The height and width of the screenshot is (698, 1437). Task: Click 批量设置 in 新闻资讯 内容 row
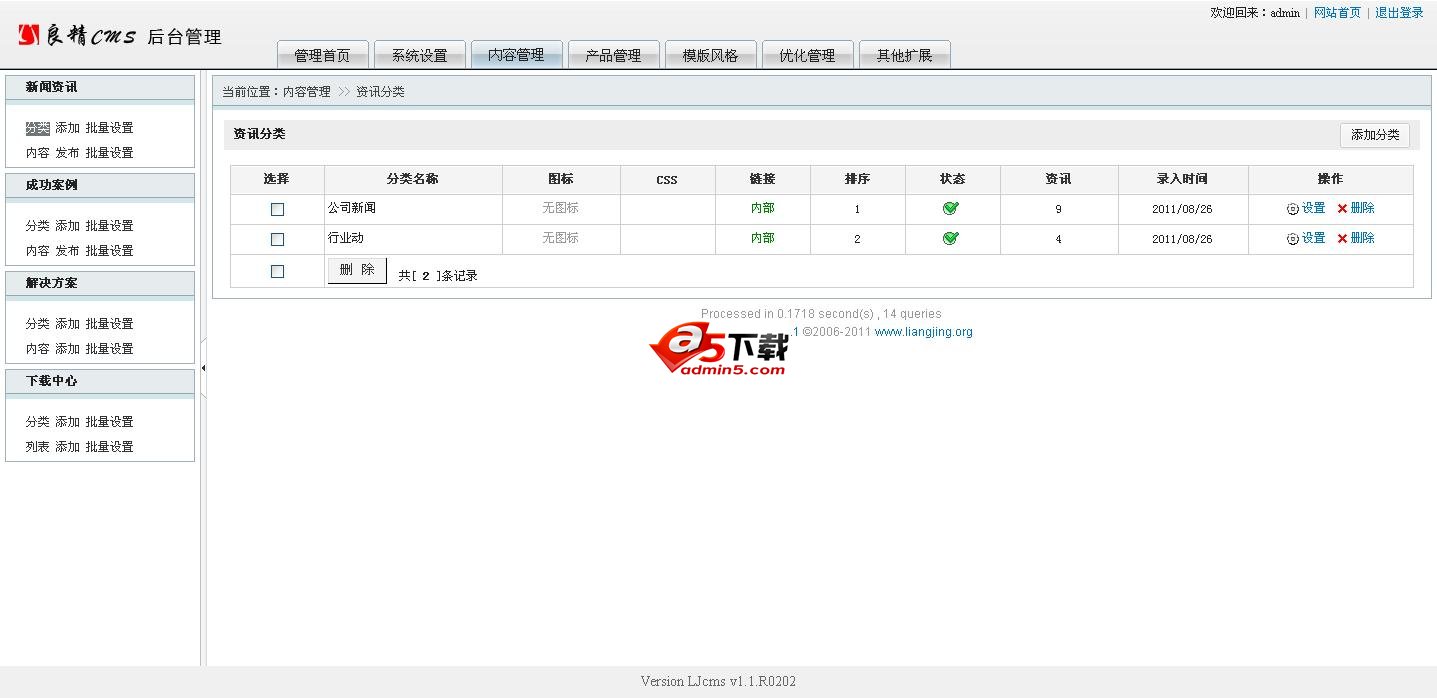click(x=109, y=153)
